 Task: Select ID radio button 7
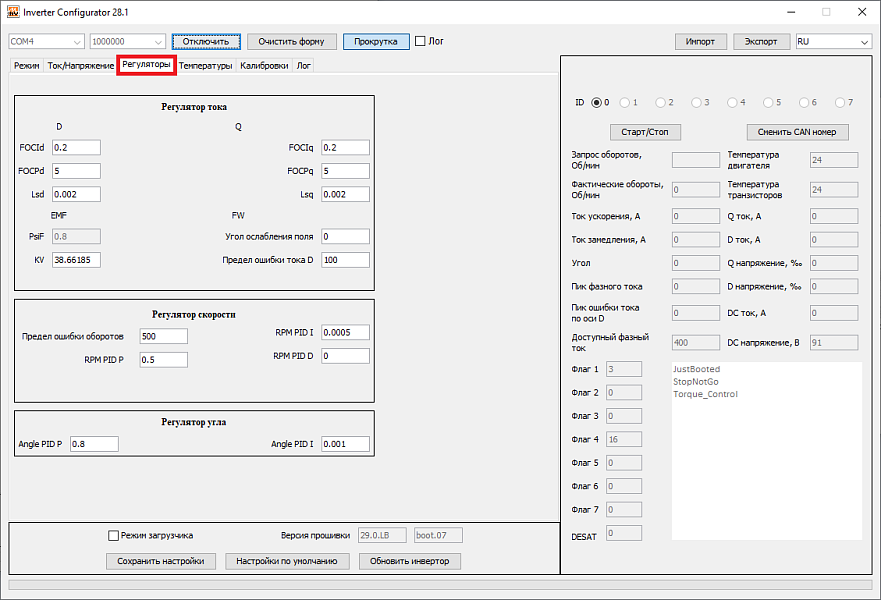click(838, 102)
